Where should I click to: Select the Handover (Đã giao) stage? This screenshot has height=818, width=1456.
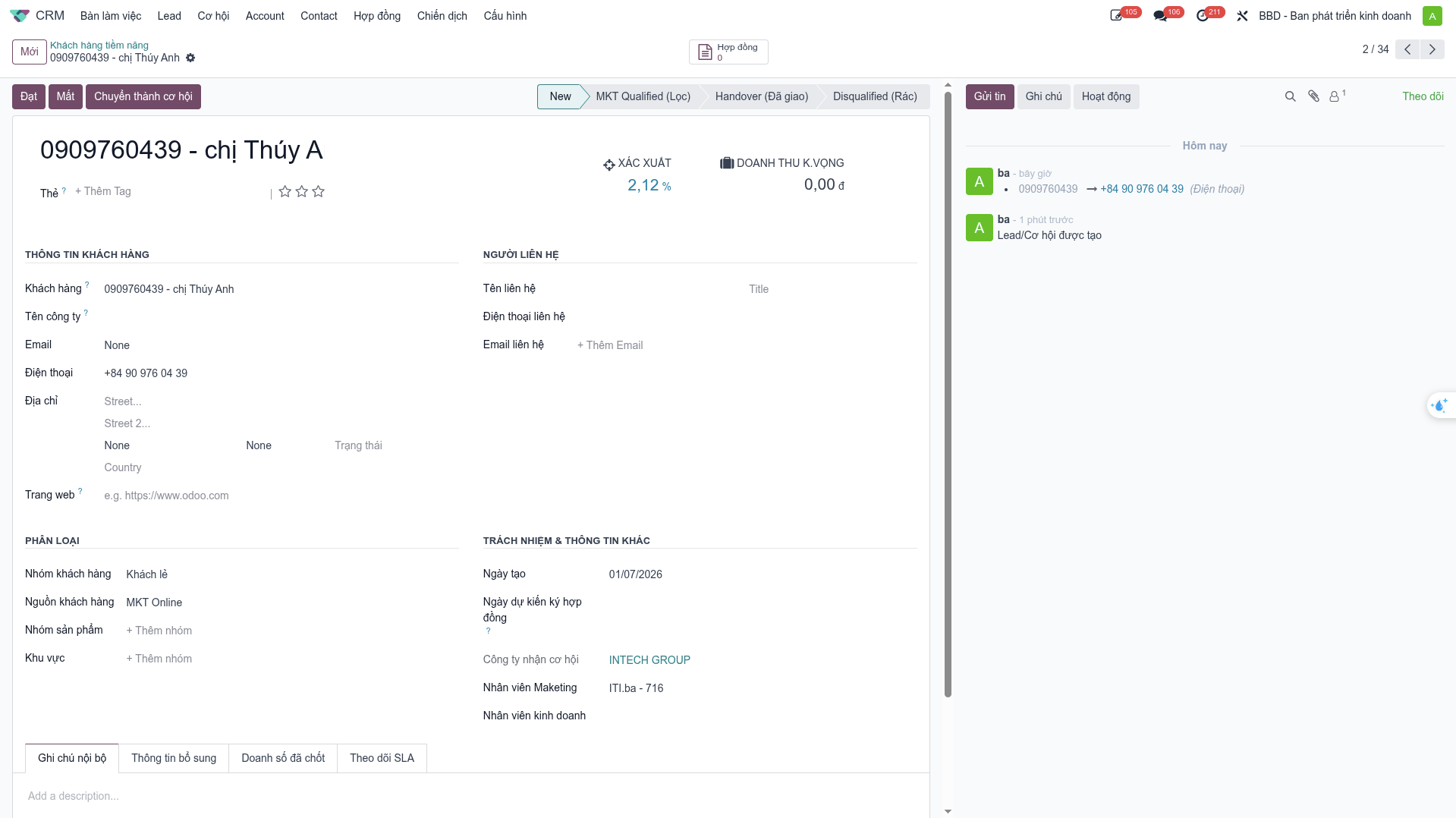click(x=761, y=96)
